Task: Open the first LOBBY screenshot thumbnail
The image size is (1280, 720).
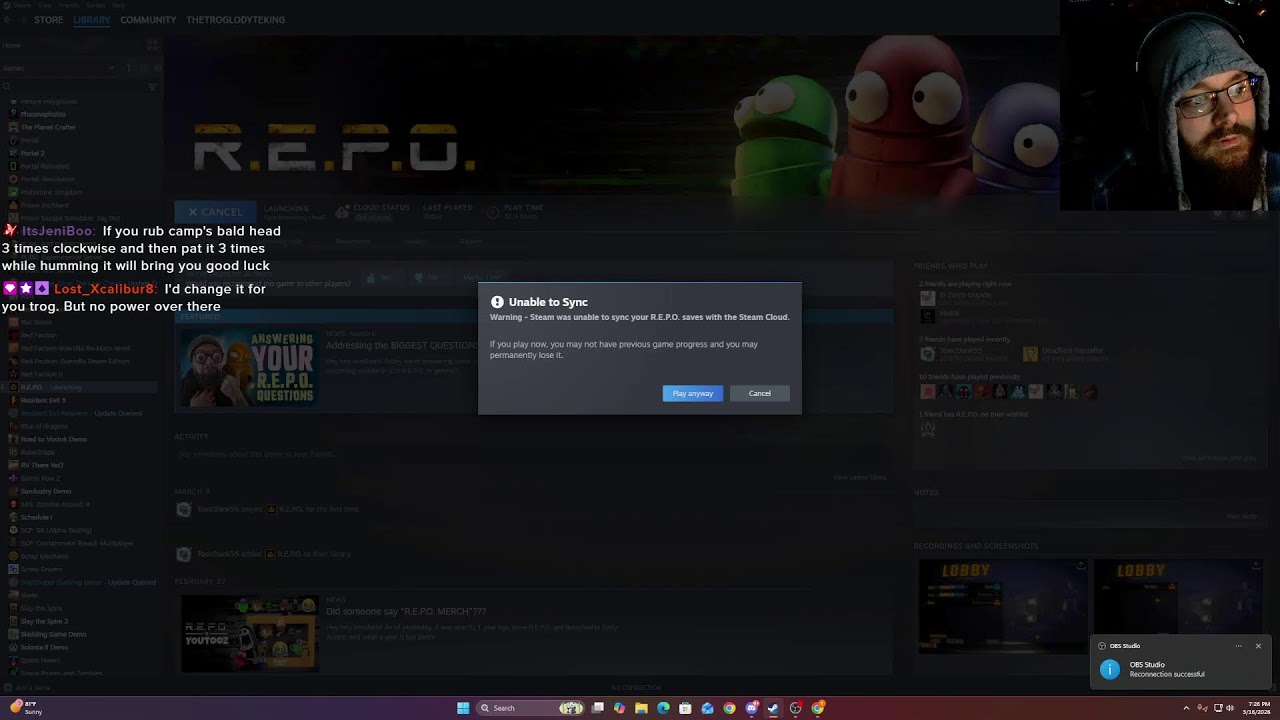Action: pyautogui.click(x=1003, y=605)
